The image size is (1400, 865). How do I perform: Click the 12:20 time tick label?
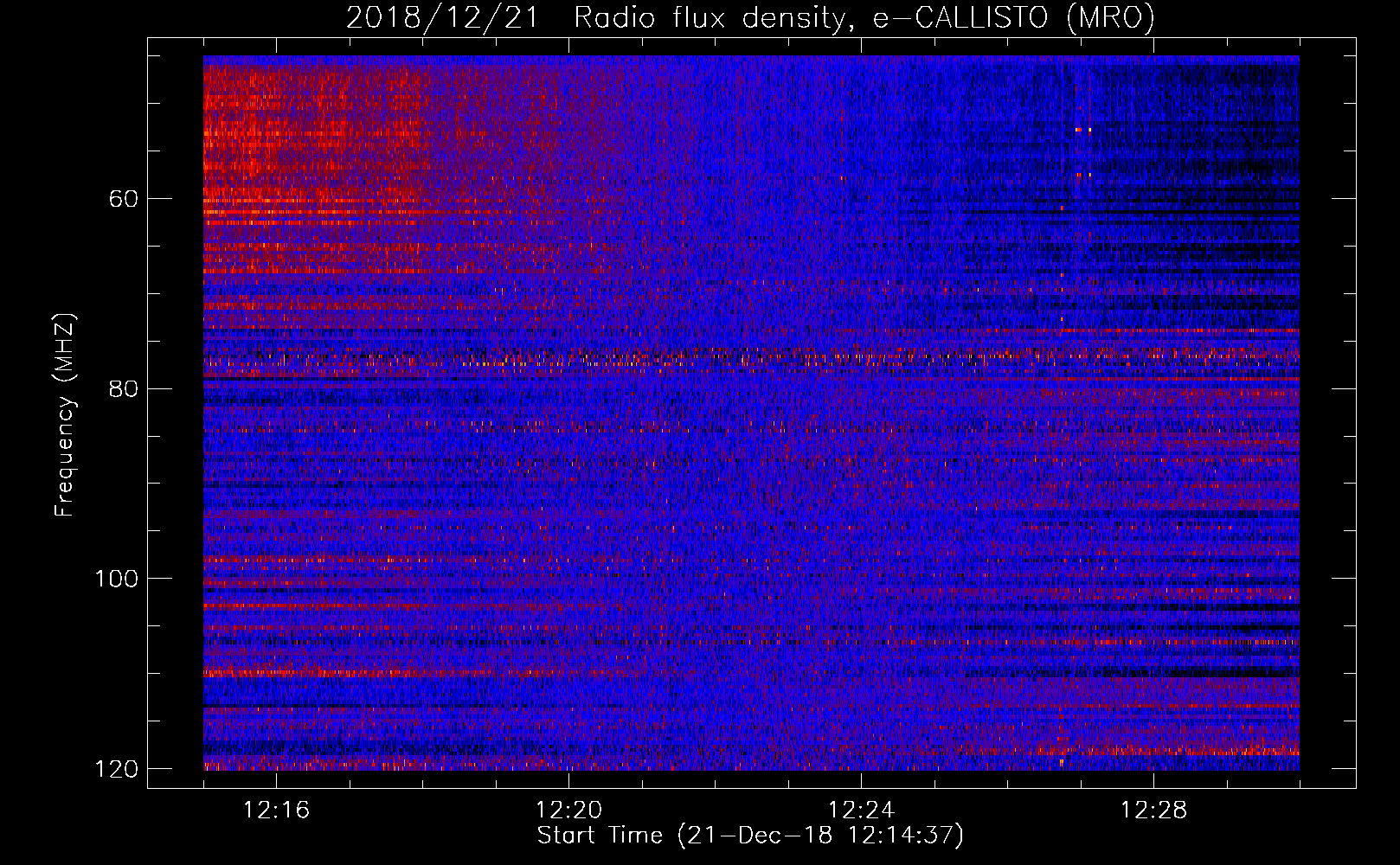569,811
